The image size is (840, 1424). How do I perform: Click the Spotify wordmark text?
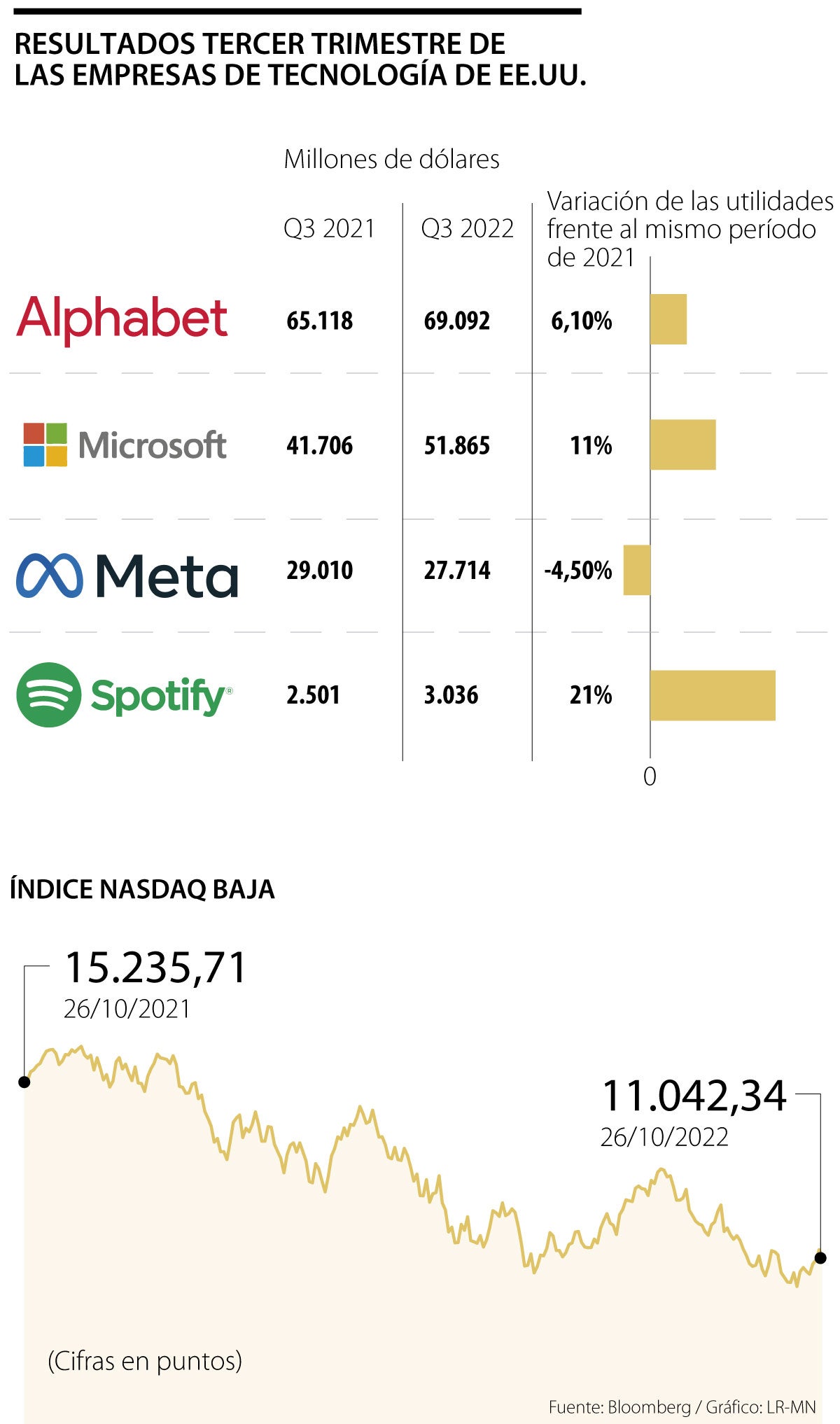click(160, 696)
